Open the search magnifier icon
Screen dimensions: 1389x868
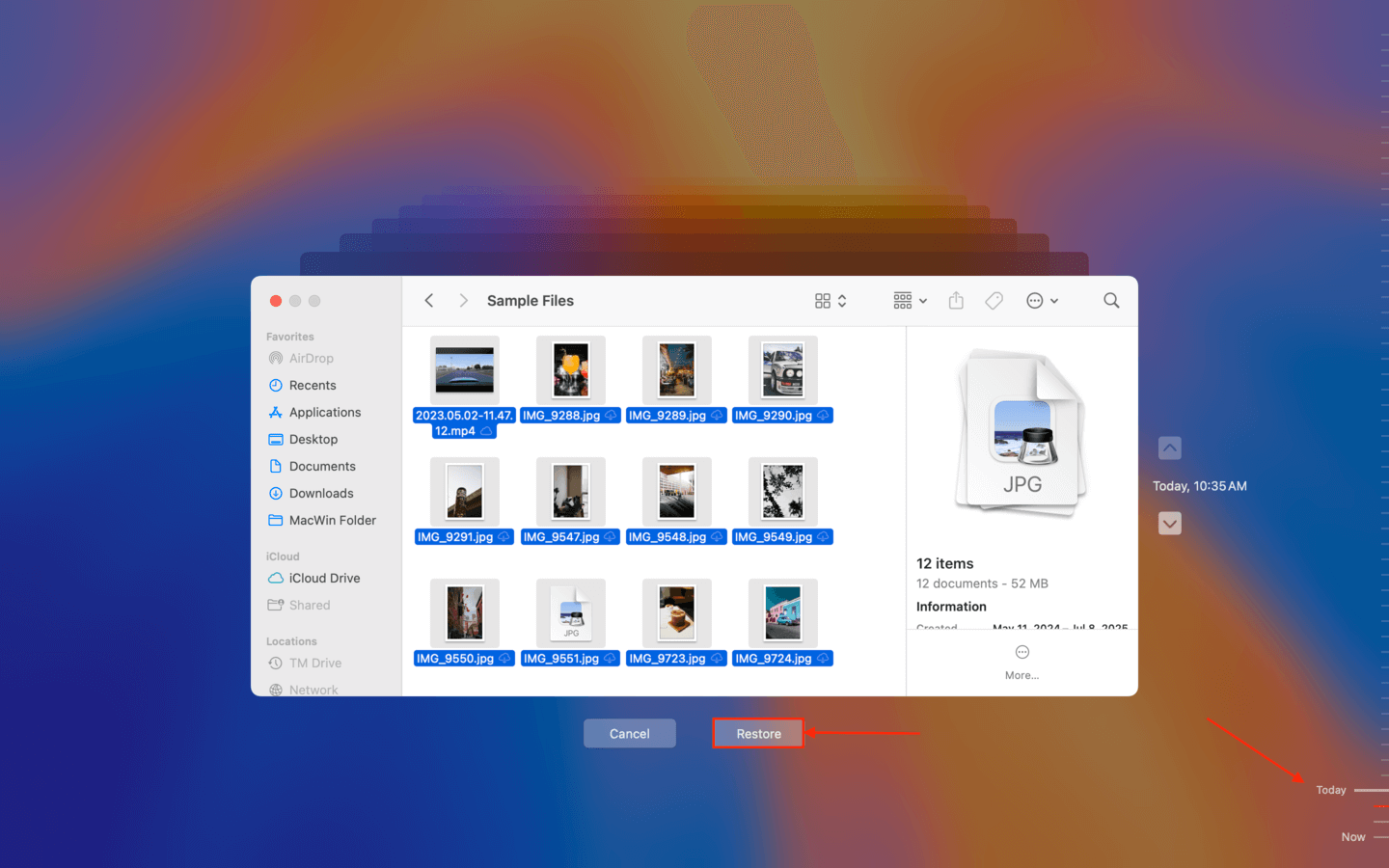tap(1111, 301)
